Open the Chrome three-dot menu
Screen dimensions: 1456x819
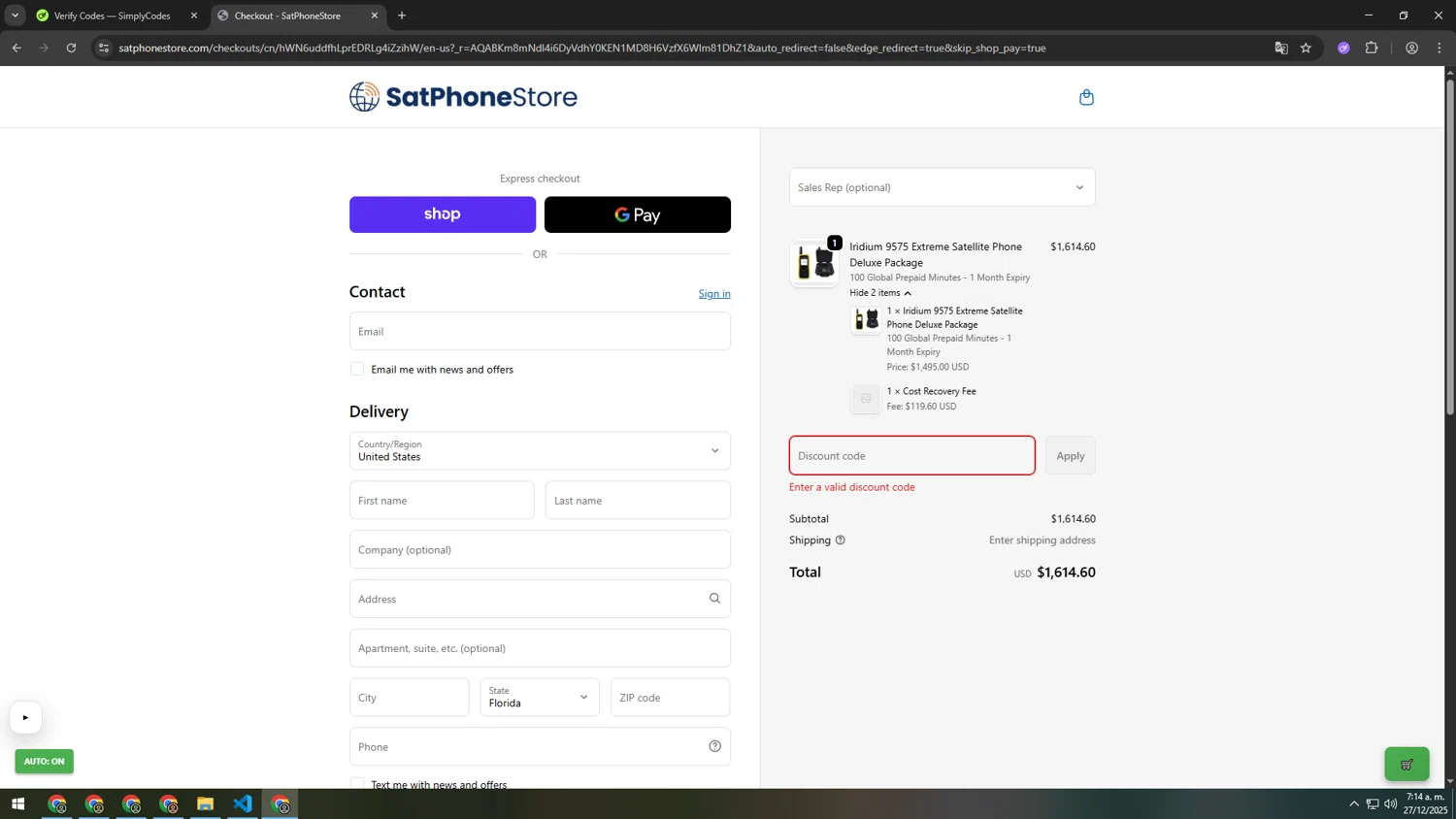tap(1439, 48)
